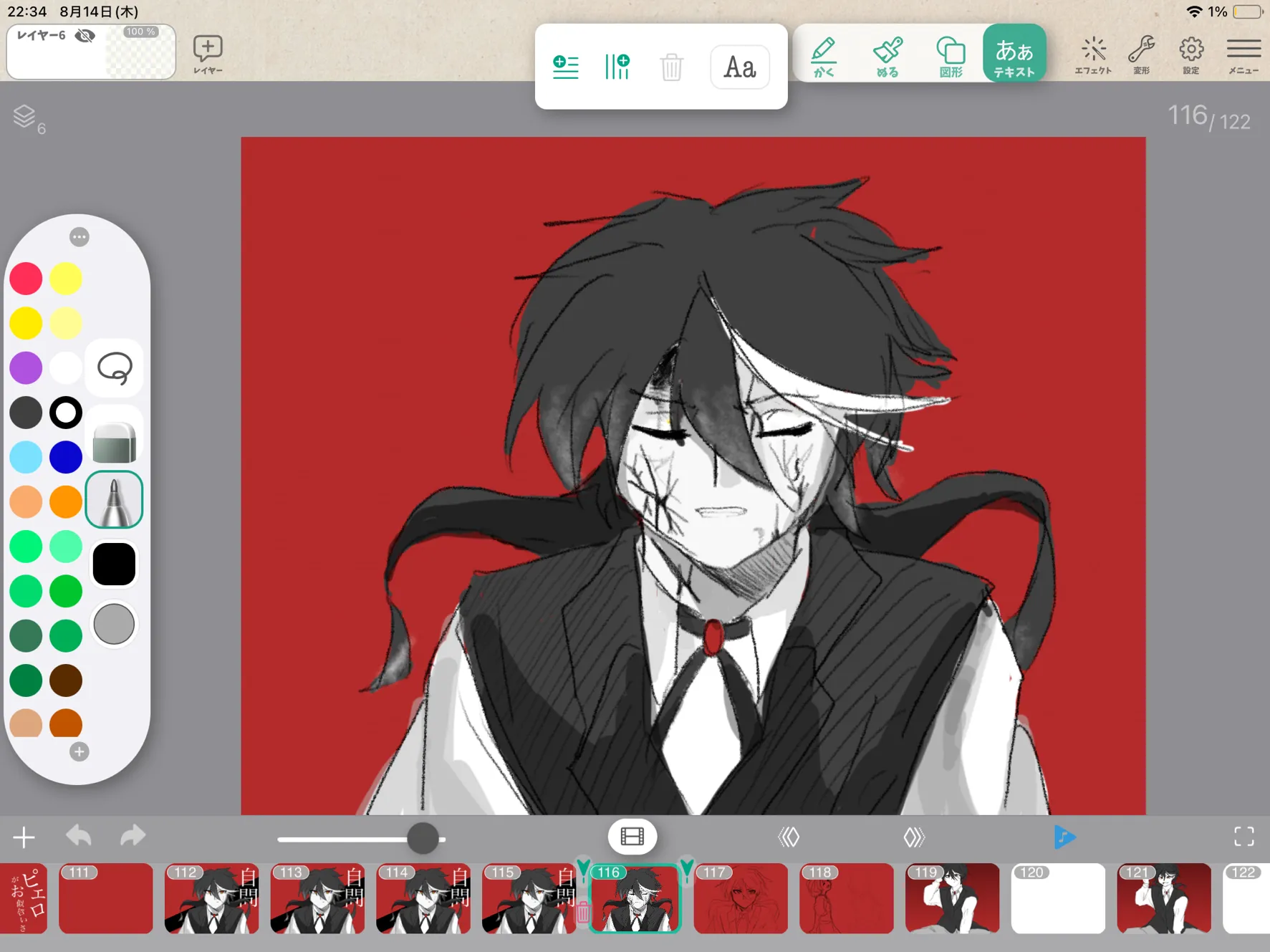Open the ピエロ title frame thumbnail
Screen dimensions: 1270x952
tap(24, 898)
